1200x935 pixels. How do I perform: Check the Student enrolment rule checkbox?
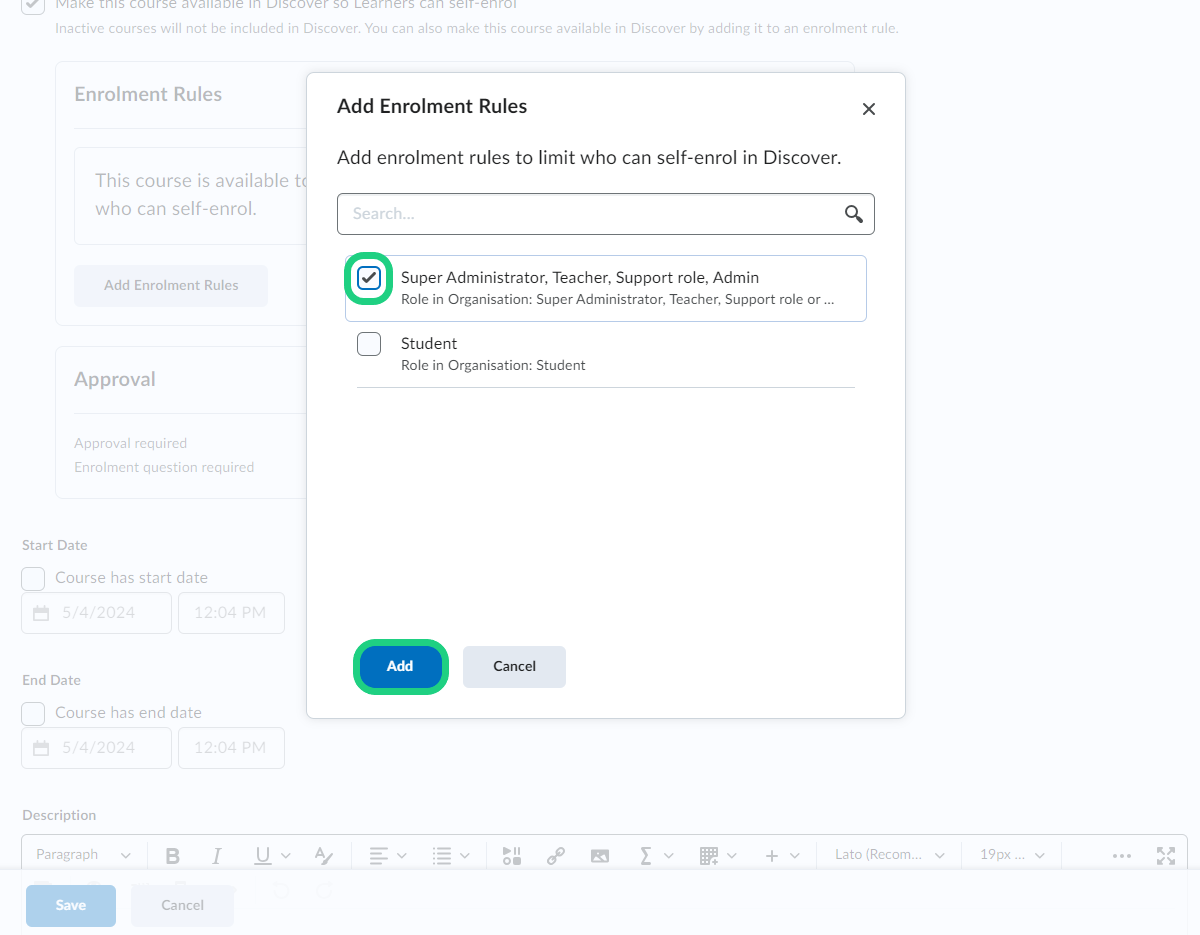click(369, 344)
